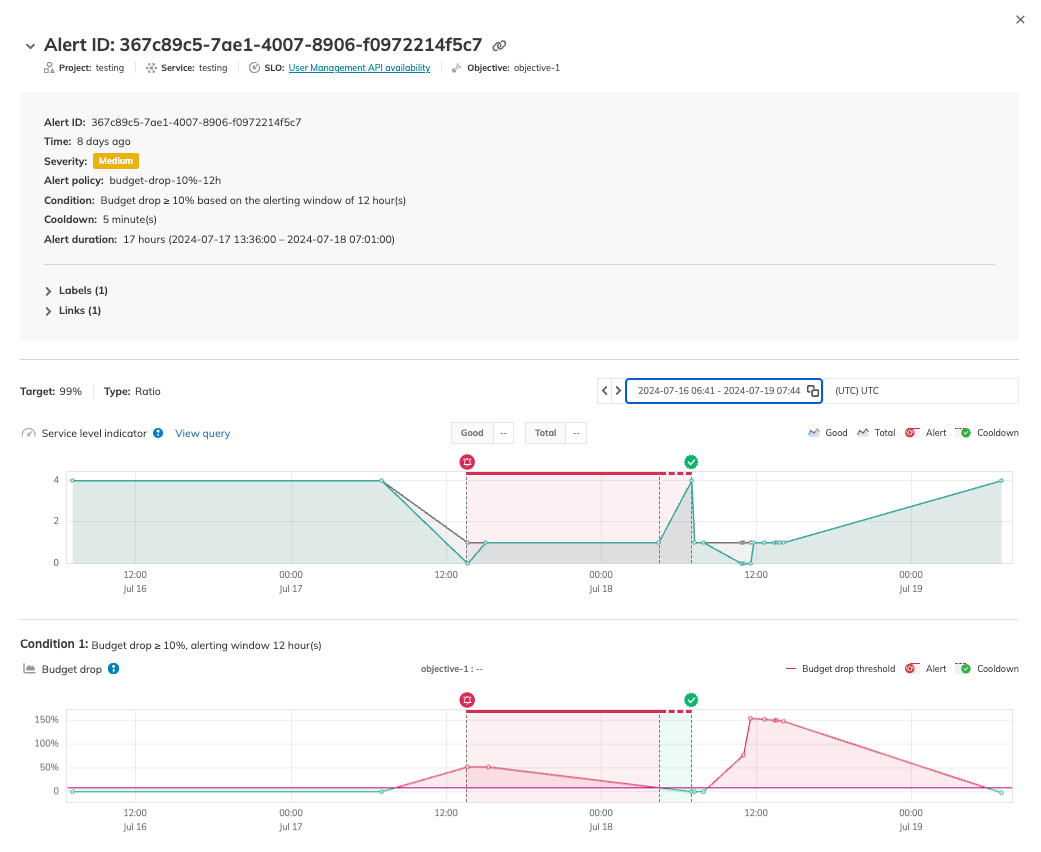Click alert policy budget-drop-10%-12h text
This screenshot has height=852, width=1041.
(165, 181)
